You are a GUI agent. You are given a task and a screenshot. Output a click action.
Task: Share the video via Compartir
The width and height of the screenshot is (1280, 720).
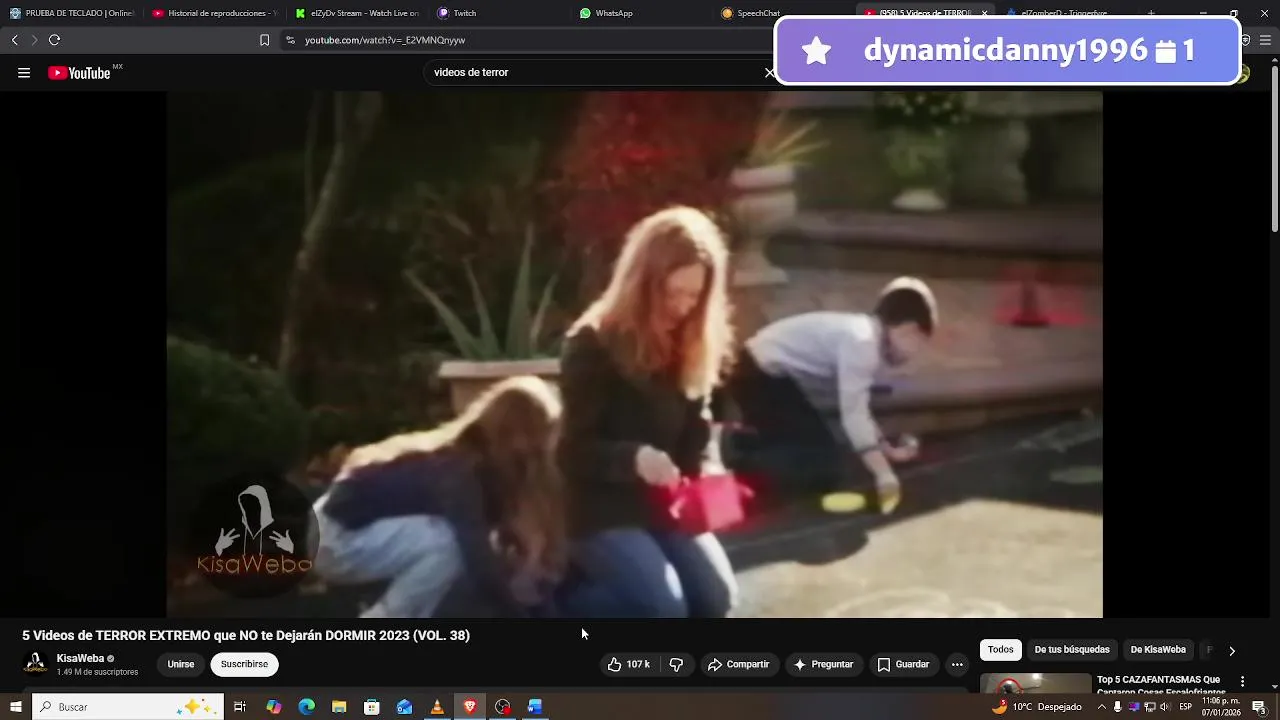738,664
